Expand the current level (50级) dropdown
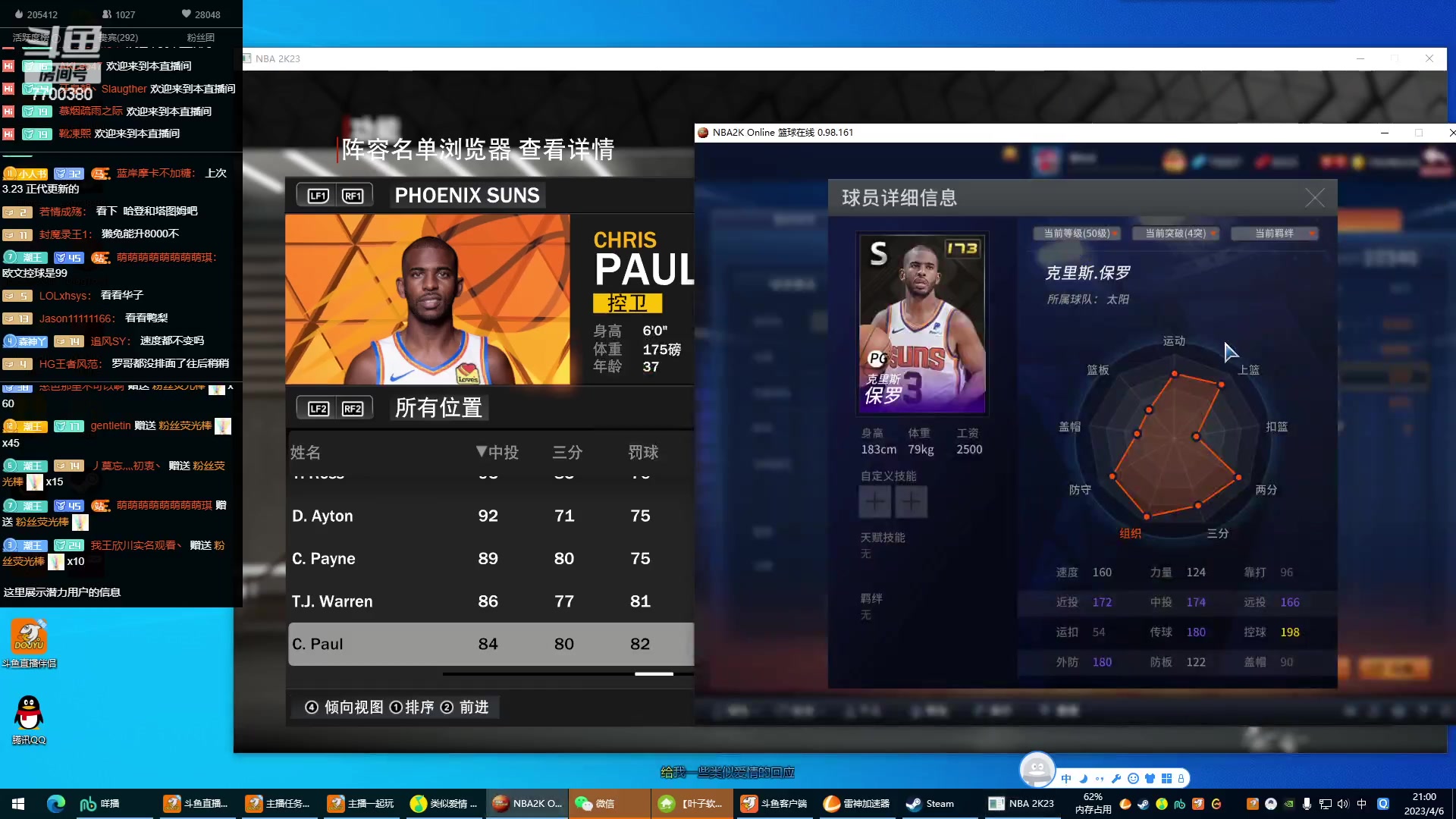 click(1076, 234)
